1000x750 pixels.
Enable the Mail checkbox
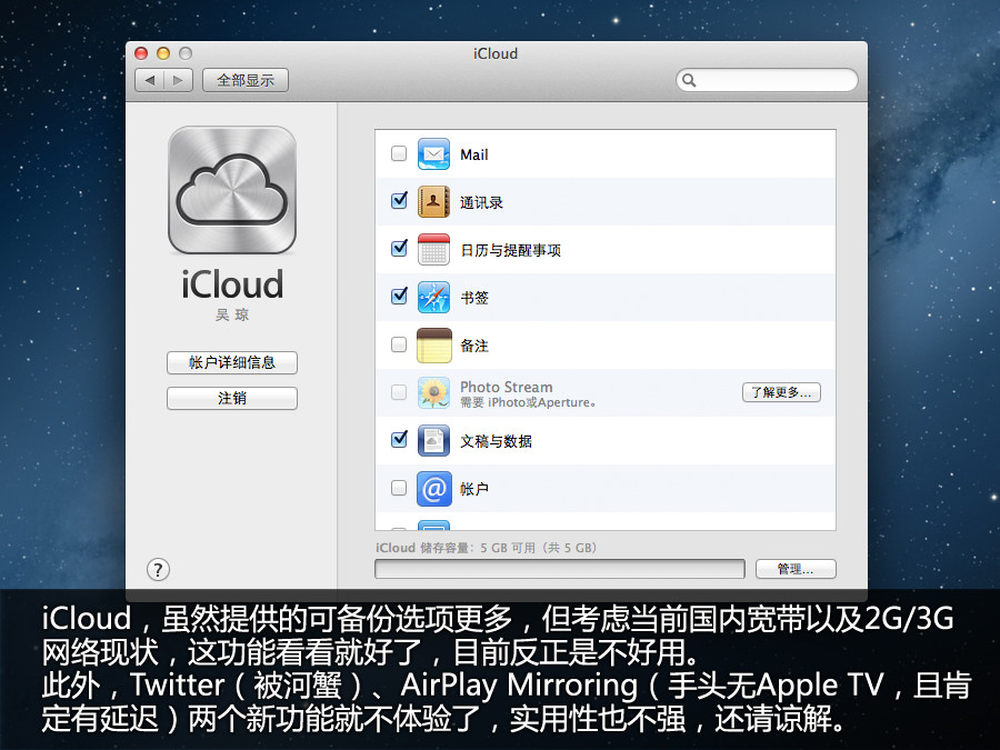tap(399, 153)
